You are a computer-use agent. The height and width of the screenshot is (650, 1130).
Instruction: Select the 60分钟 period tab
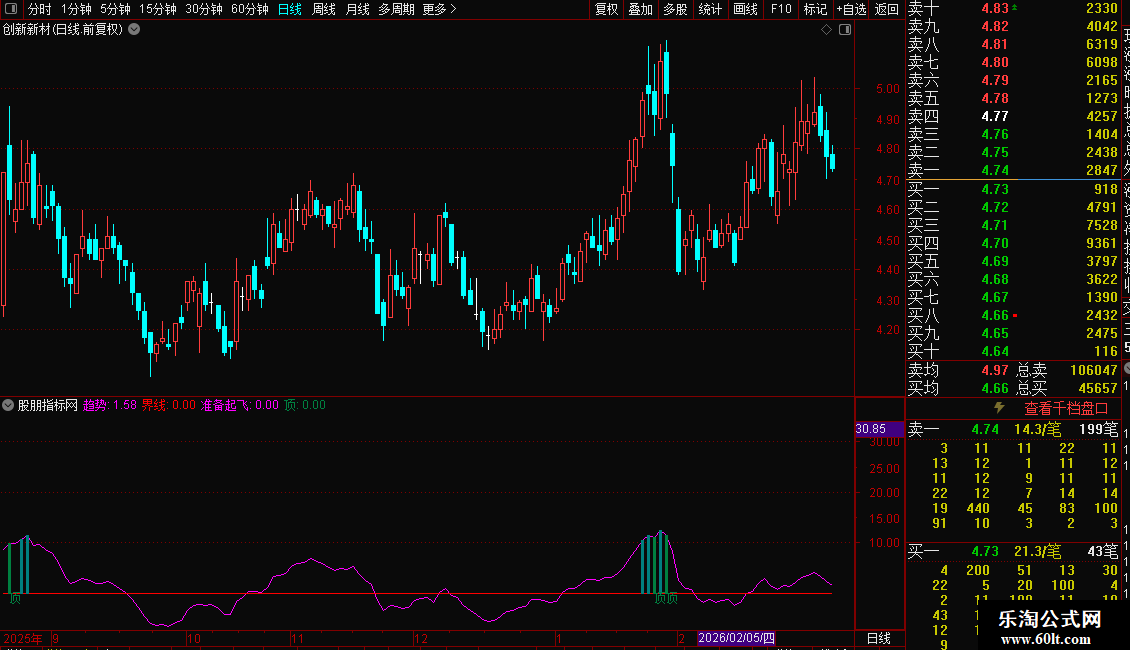(249, 9)
